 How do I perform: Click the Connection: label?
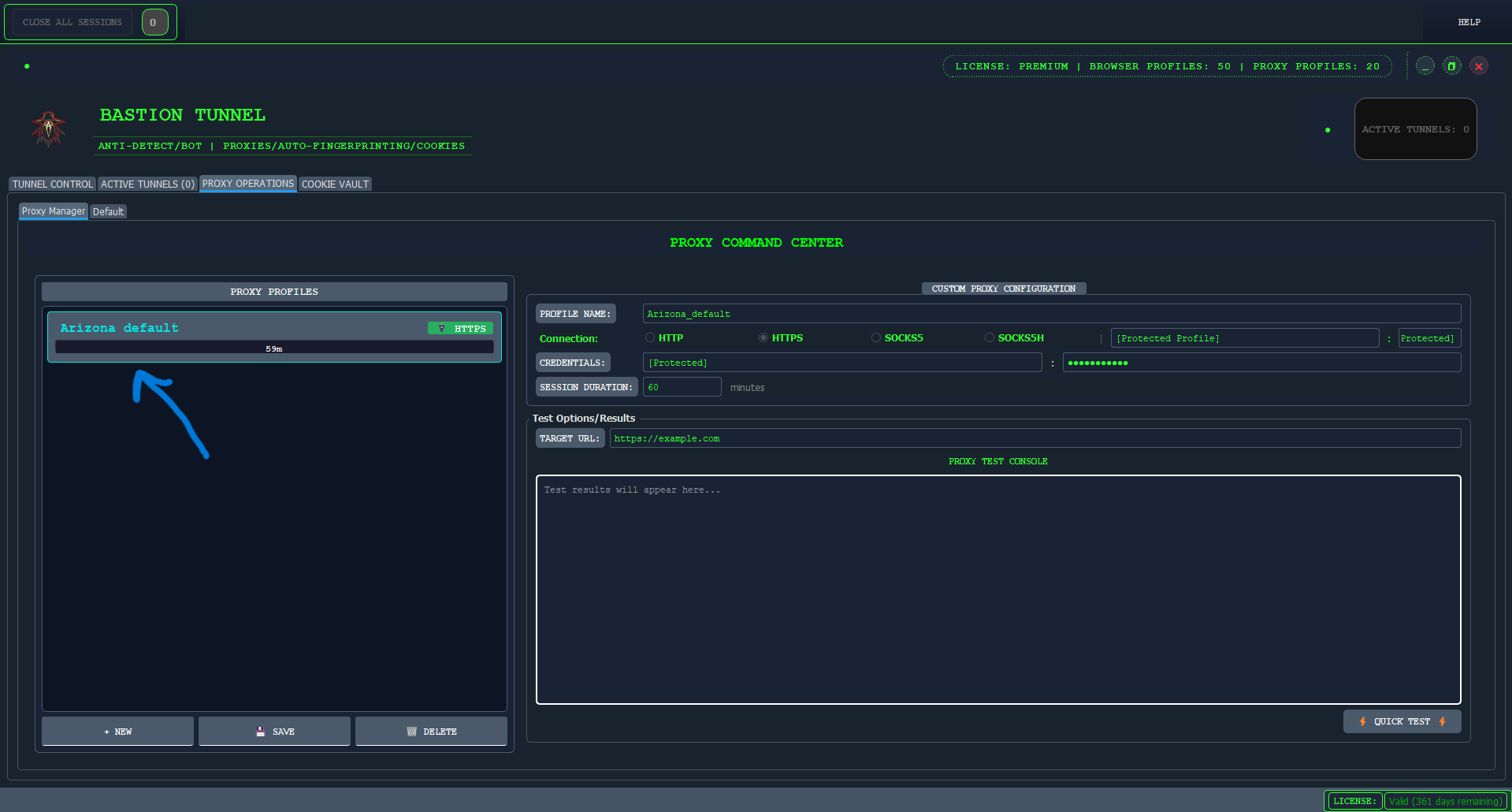pos(569,338)
